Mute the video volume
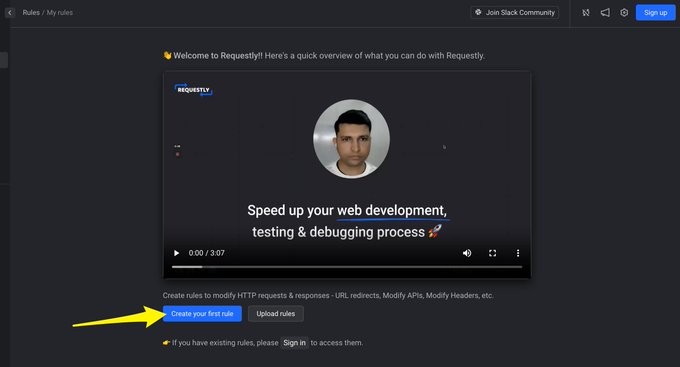The height and width of the screenshot is (367, 680). click(x=467, y=253)
